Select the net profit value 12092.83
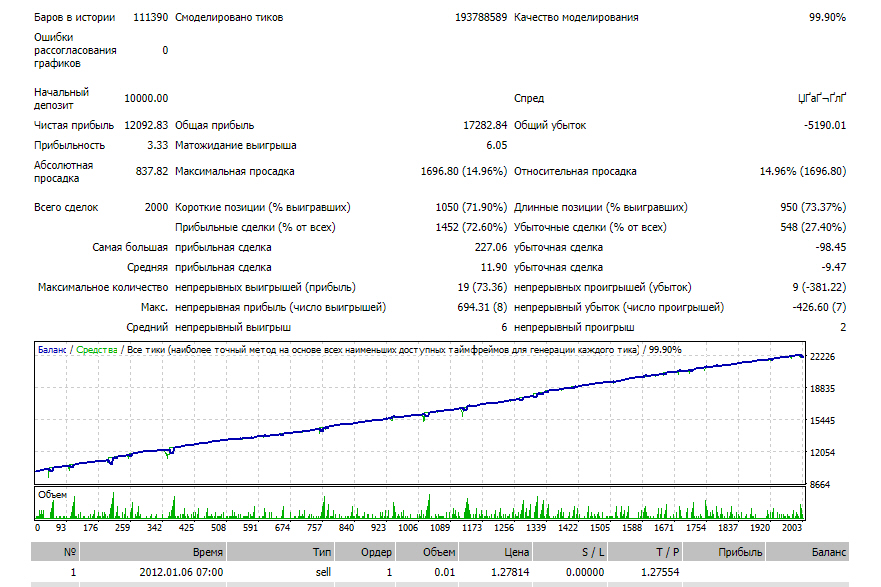Viewport: 881px width, 587px height. pos(146,125)
